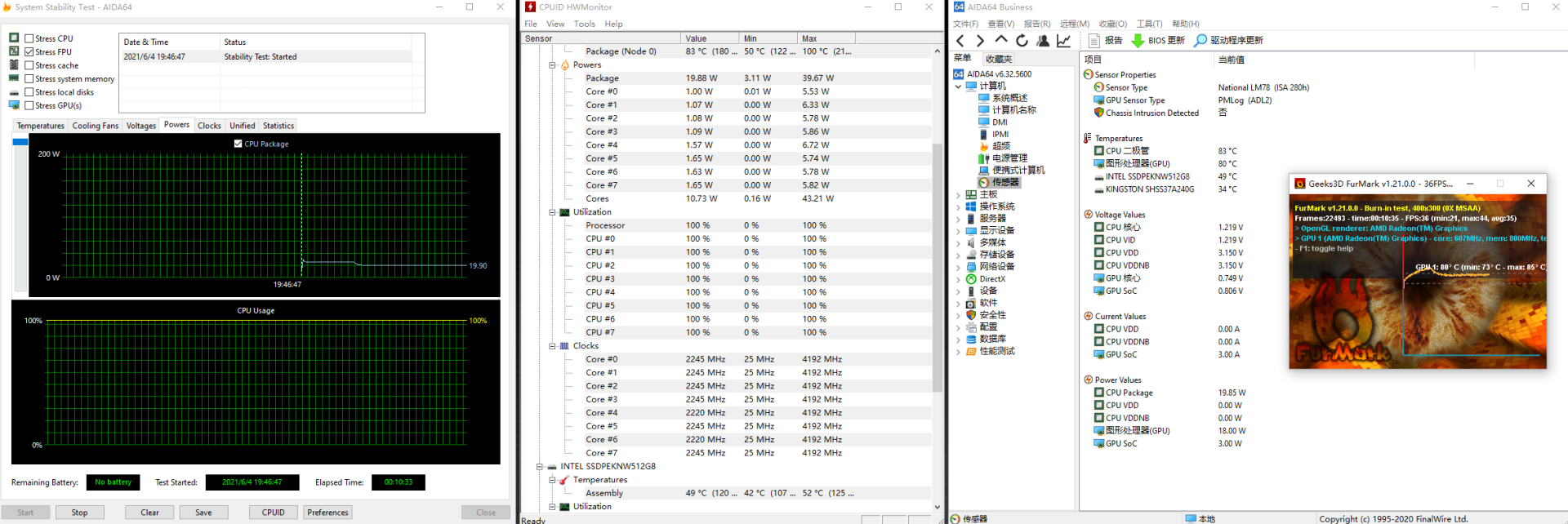Collapse the Powers group in HWMonitor
Viewport: 1568px width, 524px height.
(552, 64)
